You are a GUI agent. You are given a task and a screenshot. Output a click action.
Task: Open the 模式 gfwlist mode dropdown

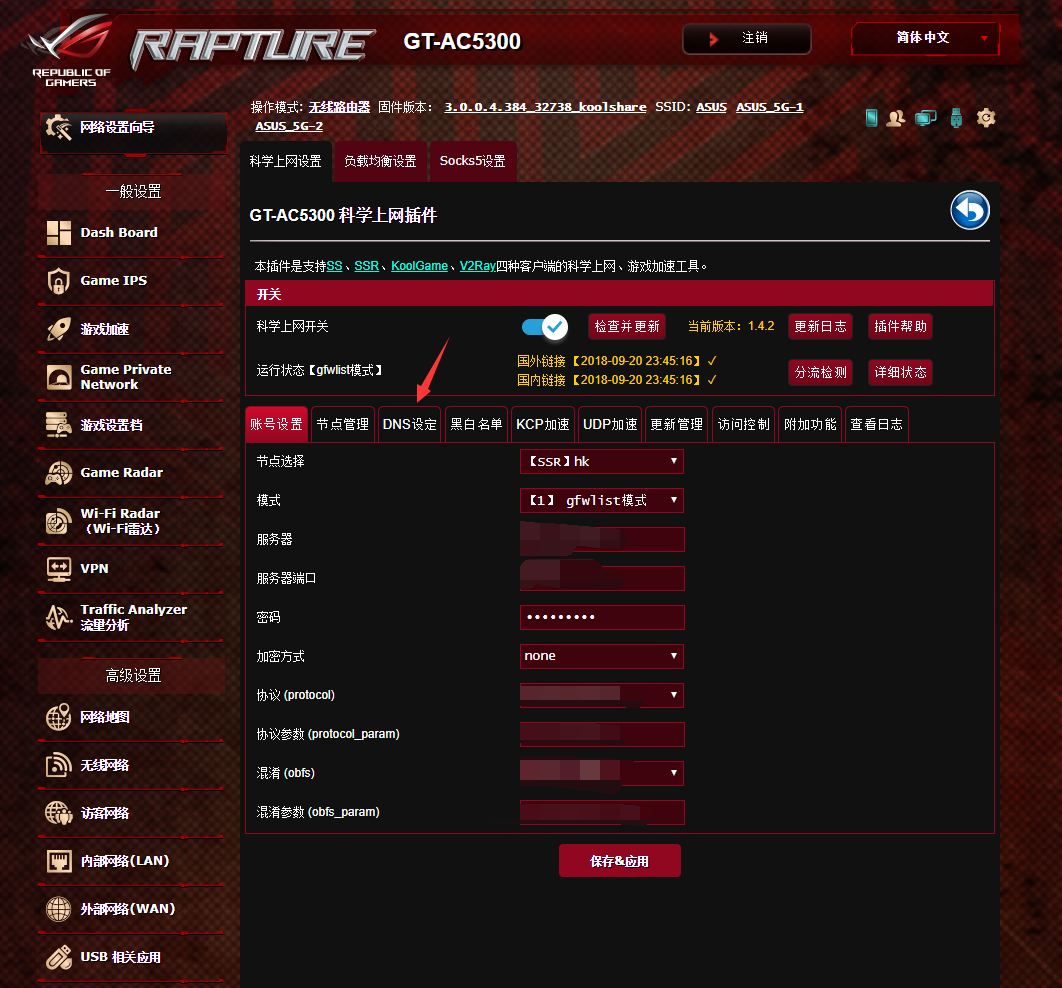tap(601, 500)
